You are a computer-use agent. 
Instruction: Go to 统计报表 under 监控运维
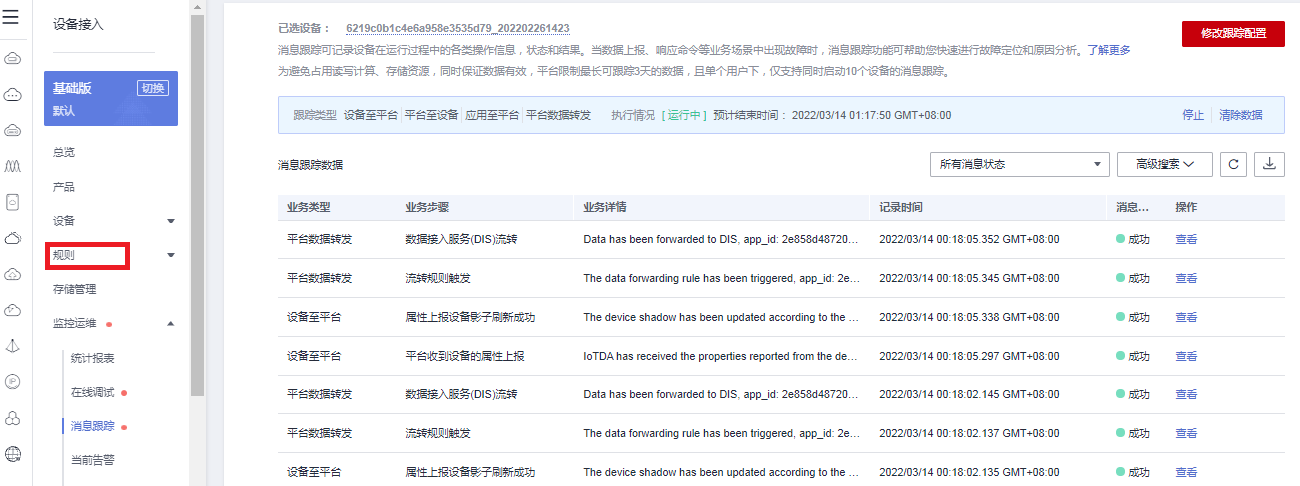(93, 358)
